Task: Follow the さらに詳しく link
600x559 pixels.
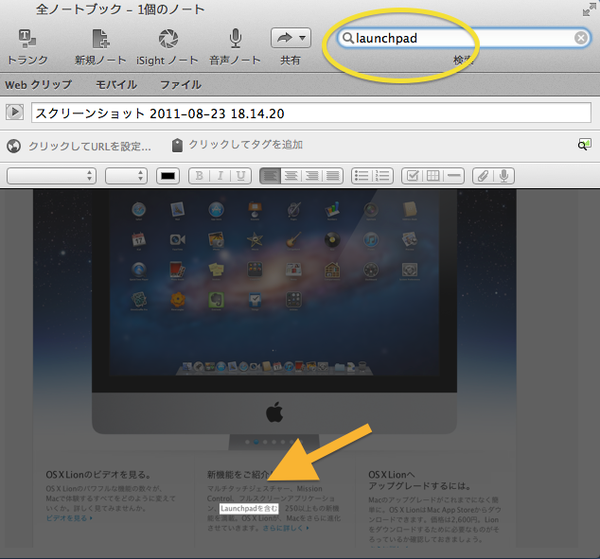Action: (x=285, y=528)
